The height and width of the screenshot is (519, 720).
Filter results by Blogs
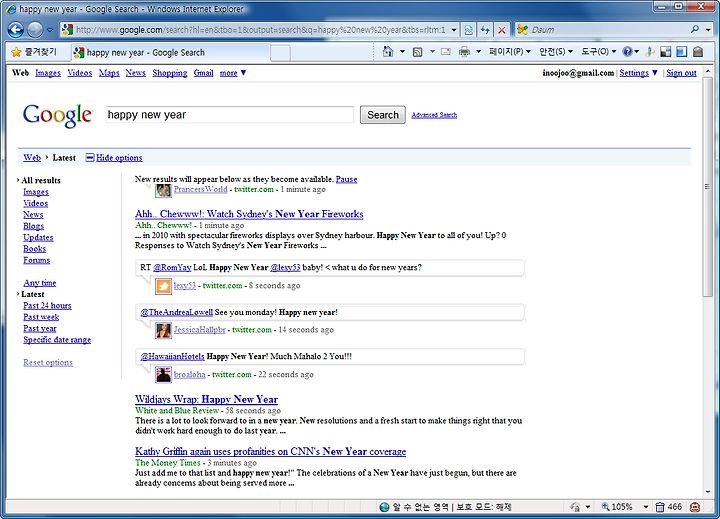click(34, 226)
